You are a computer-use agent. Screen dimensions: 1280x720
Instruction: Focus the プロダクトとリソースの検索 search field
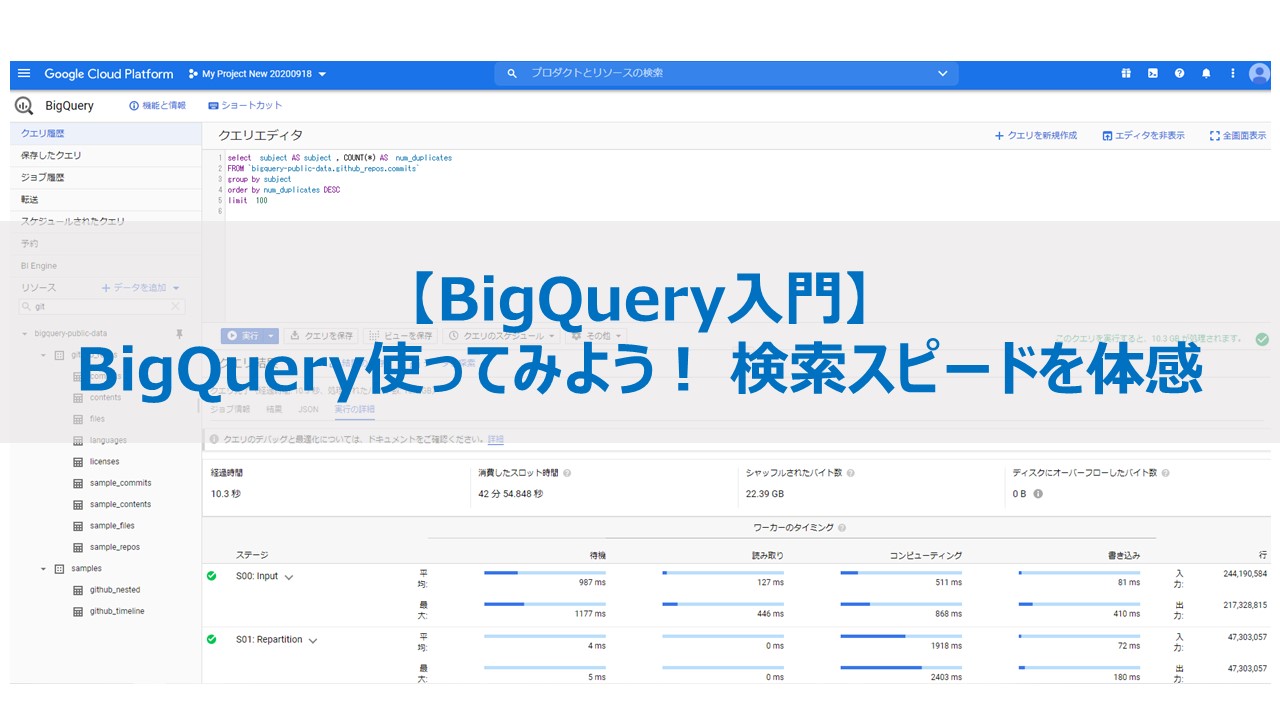(726, 73)
